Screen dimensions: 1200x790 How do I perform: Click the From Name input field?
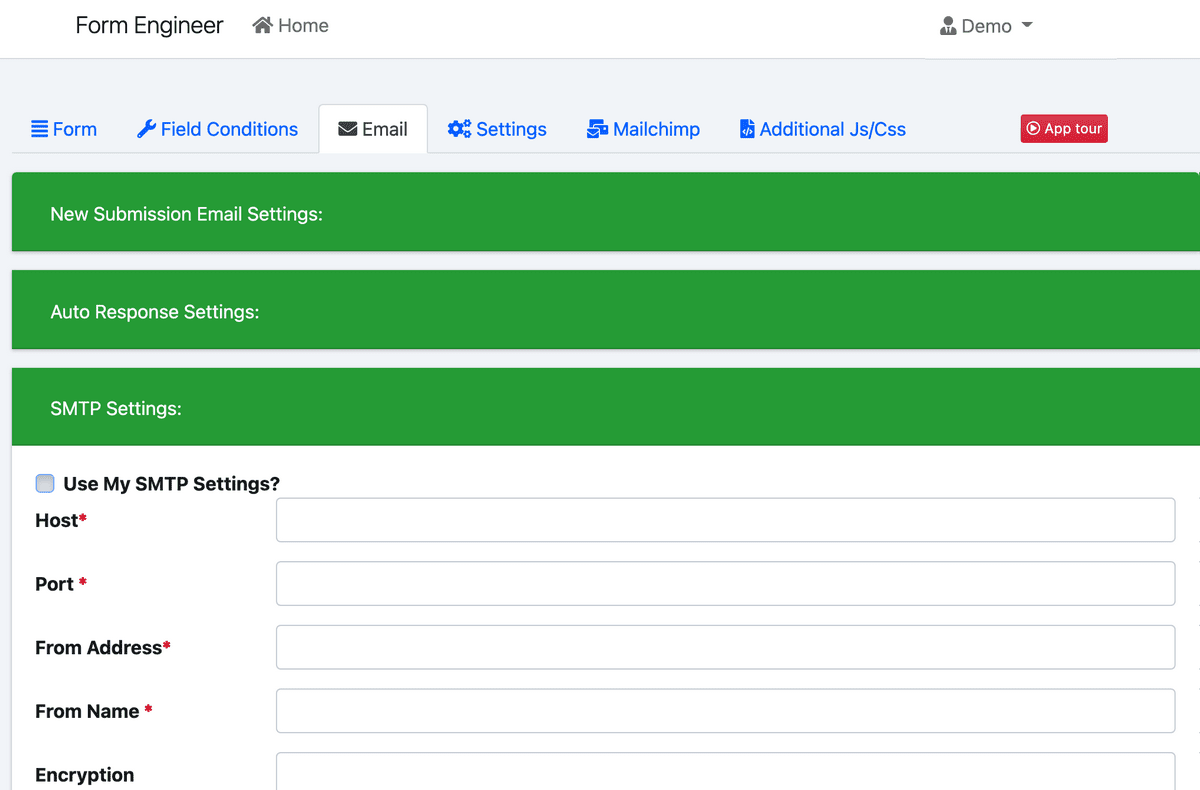(x=725, y=711)
